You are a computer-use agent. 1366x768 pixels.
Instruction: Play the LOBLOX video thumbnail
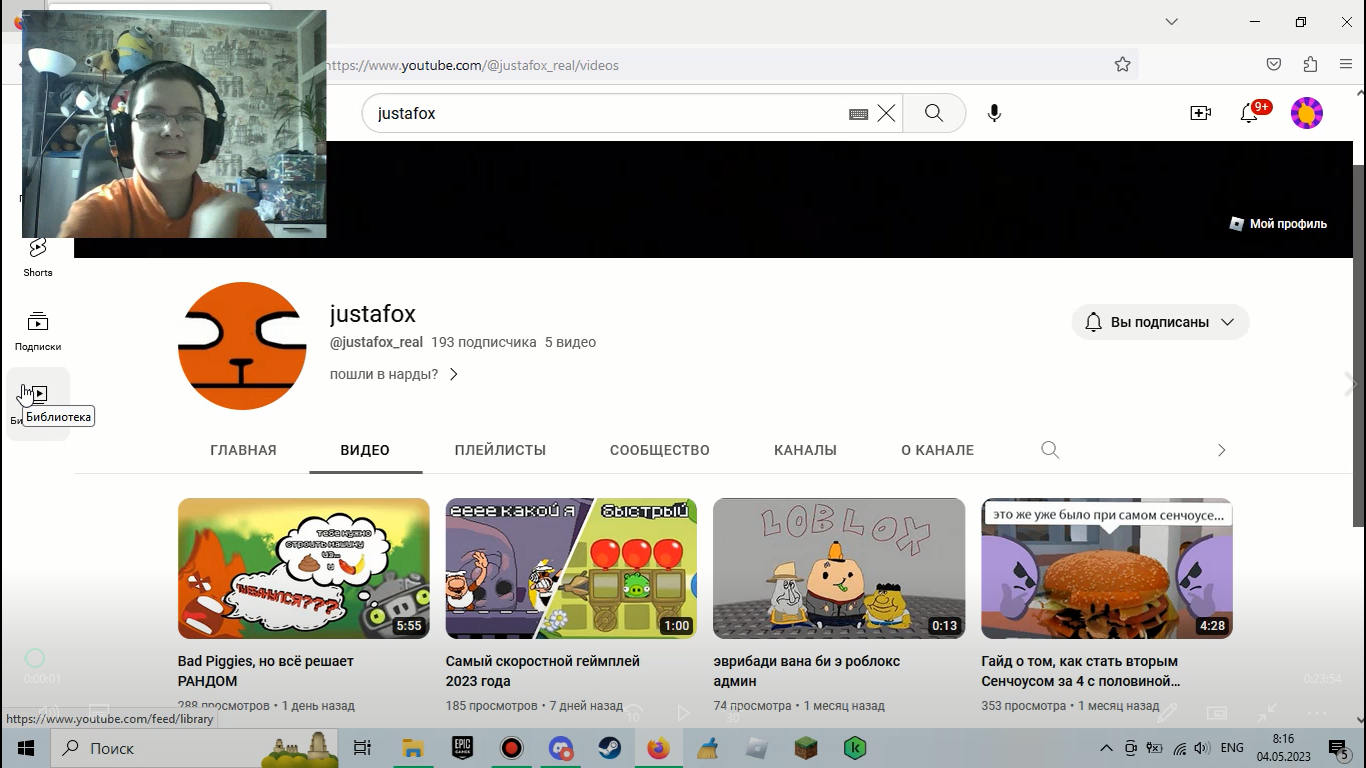point(839,568)
